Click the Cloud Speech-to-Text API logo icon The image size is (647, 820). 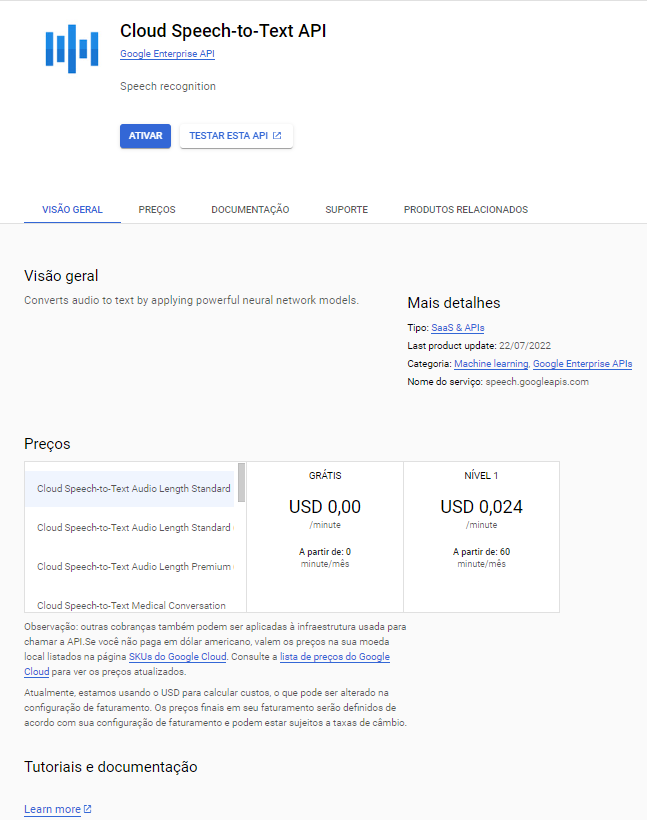72,49
